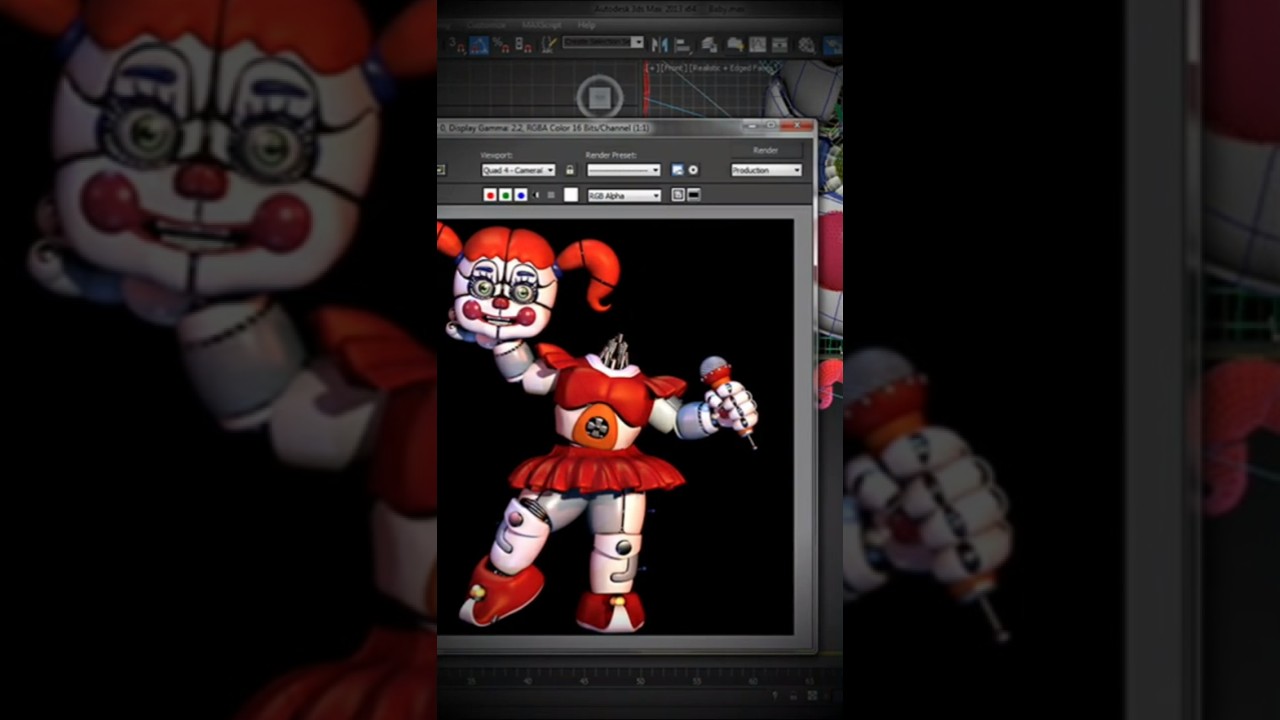Toggle the Spinner Snap icon
Viewport: 1280px width, 720px height.
pos(524,45)
